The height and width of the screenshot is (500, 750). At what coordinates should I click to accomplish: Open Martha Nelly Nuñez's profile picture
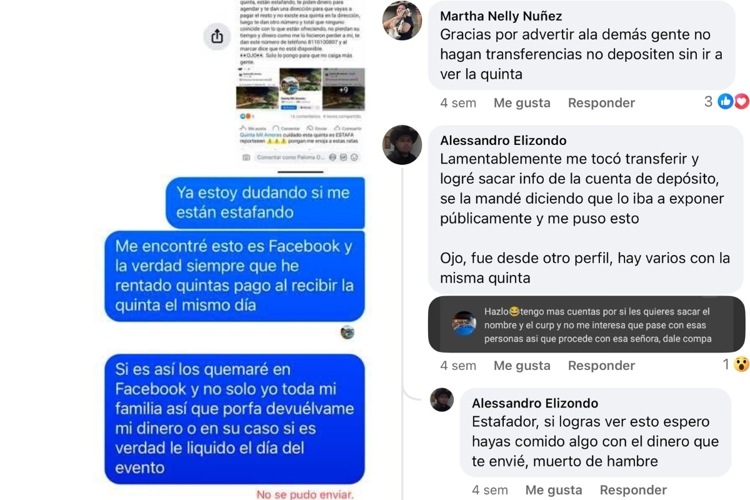click(402, 20)
